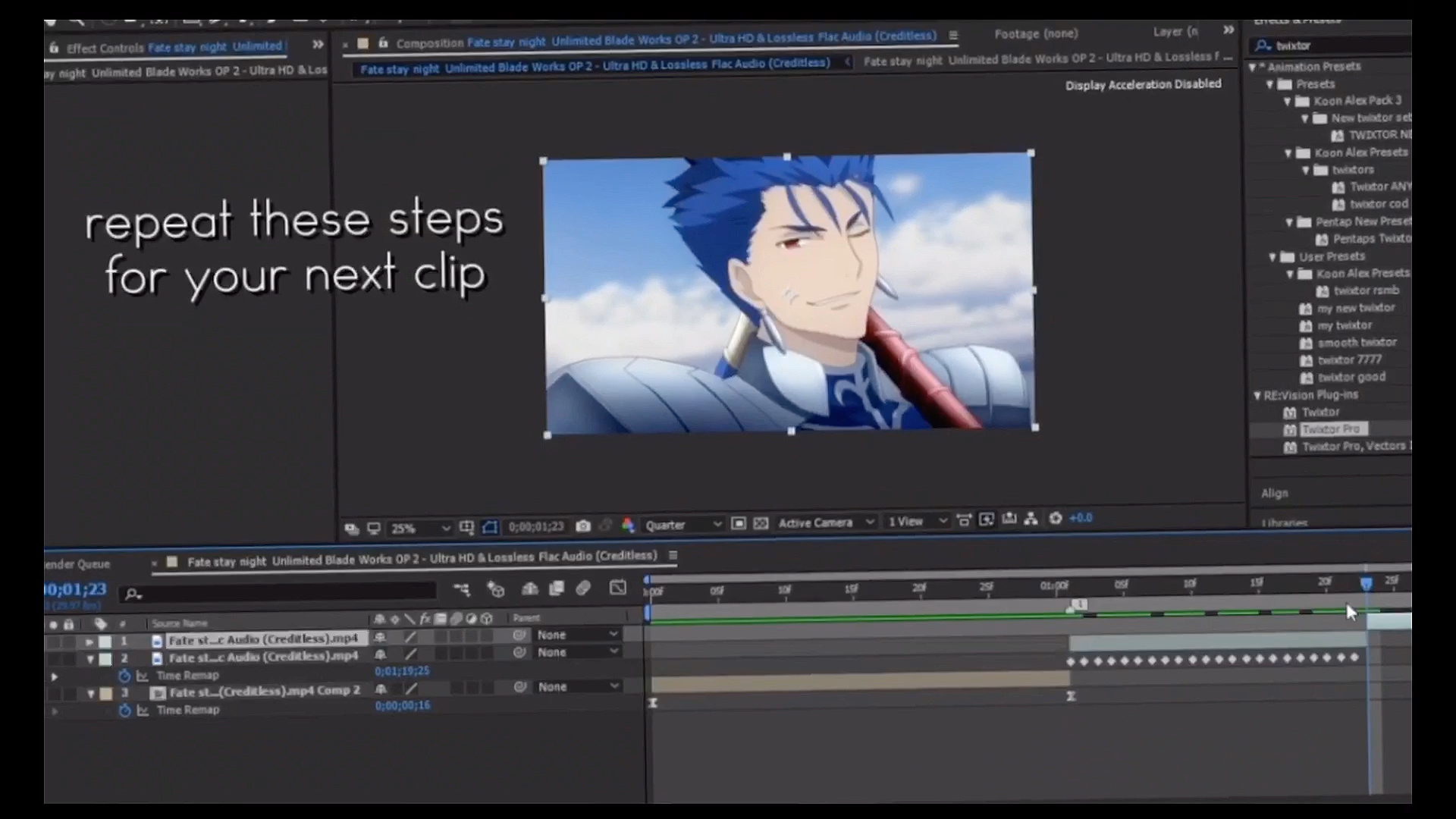Open the Composition Mini-Flowchart icon
Image resolution: width=1456 pixels, height=819 pixels.
(x=462, y=589)
